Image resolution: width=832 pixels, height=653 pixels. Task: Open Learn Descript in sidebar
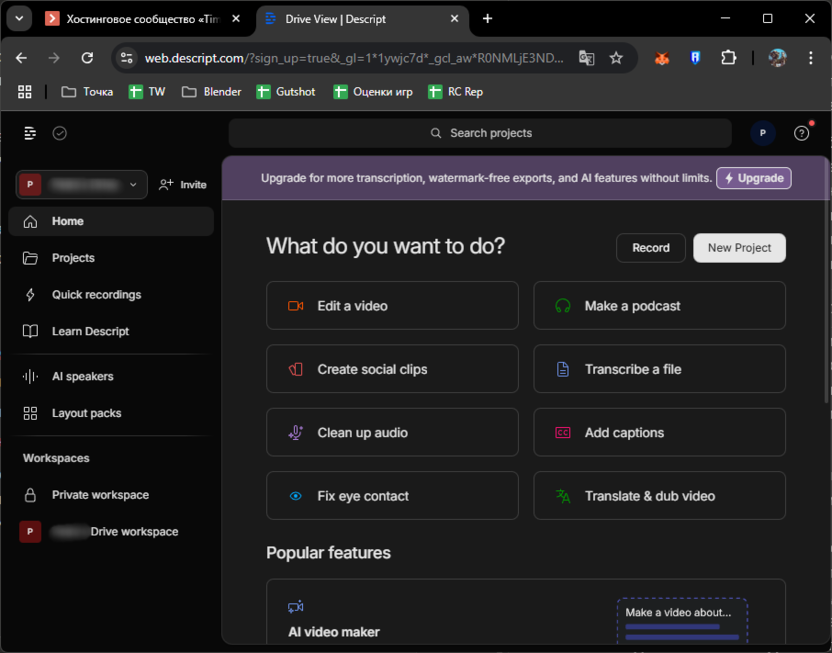click(x=111, y=331)
